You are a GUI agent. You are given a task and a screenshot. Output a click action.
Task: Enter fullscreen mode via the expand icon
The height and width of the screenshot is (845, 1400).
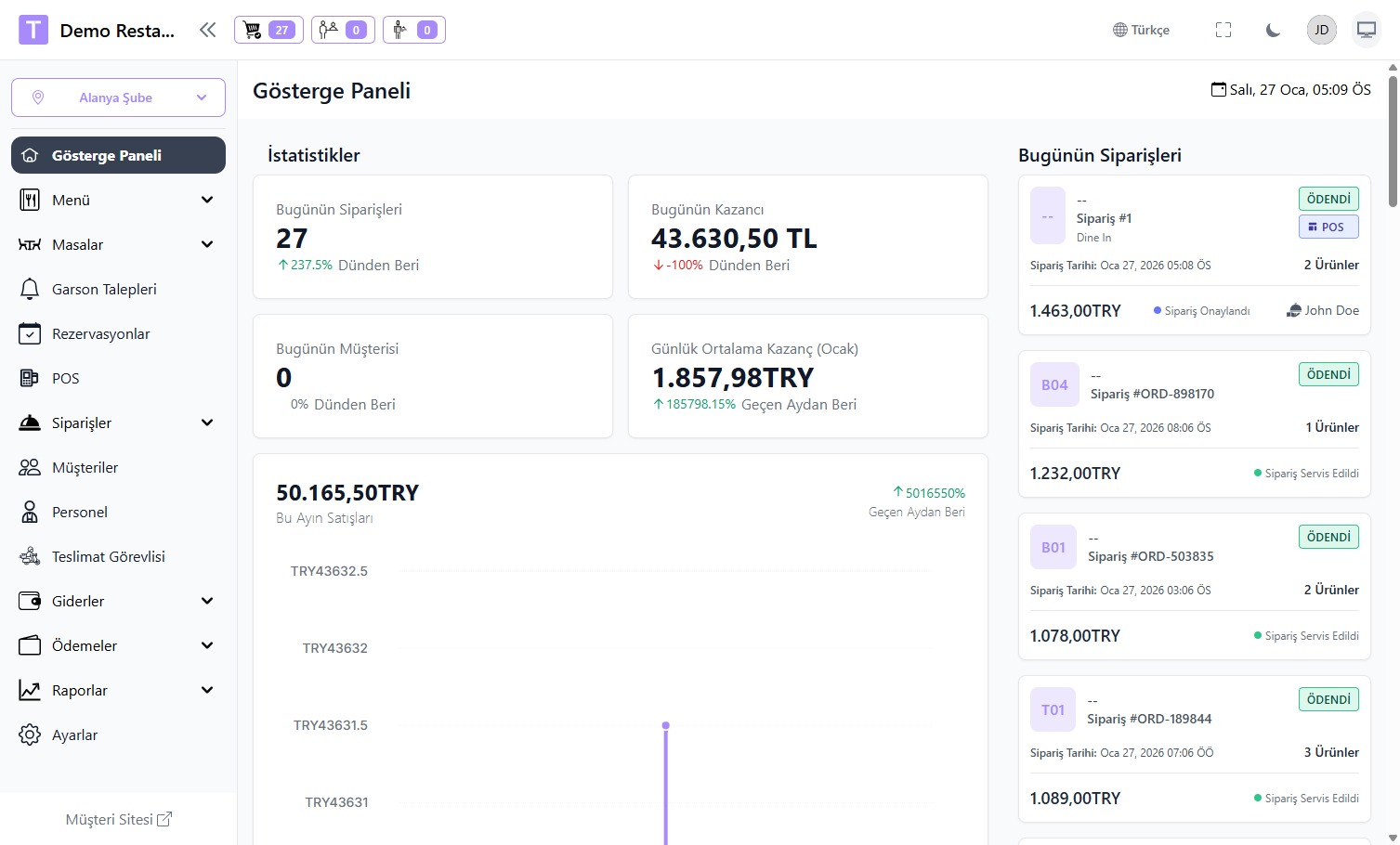[x=1223, y=30]
